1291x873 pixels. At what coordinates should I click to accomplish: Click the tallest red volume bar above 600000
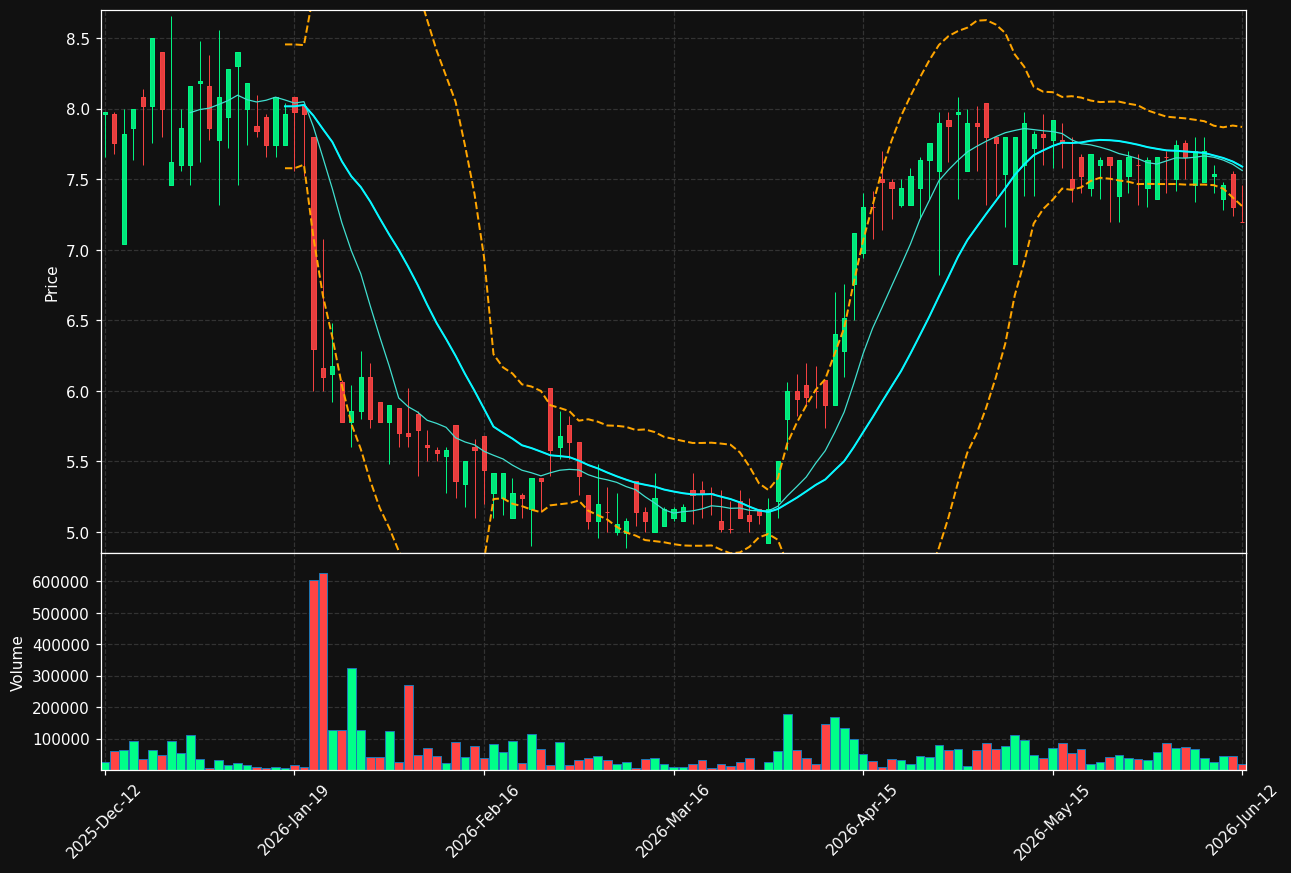323,671
